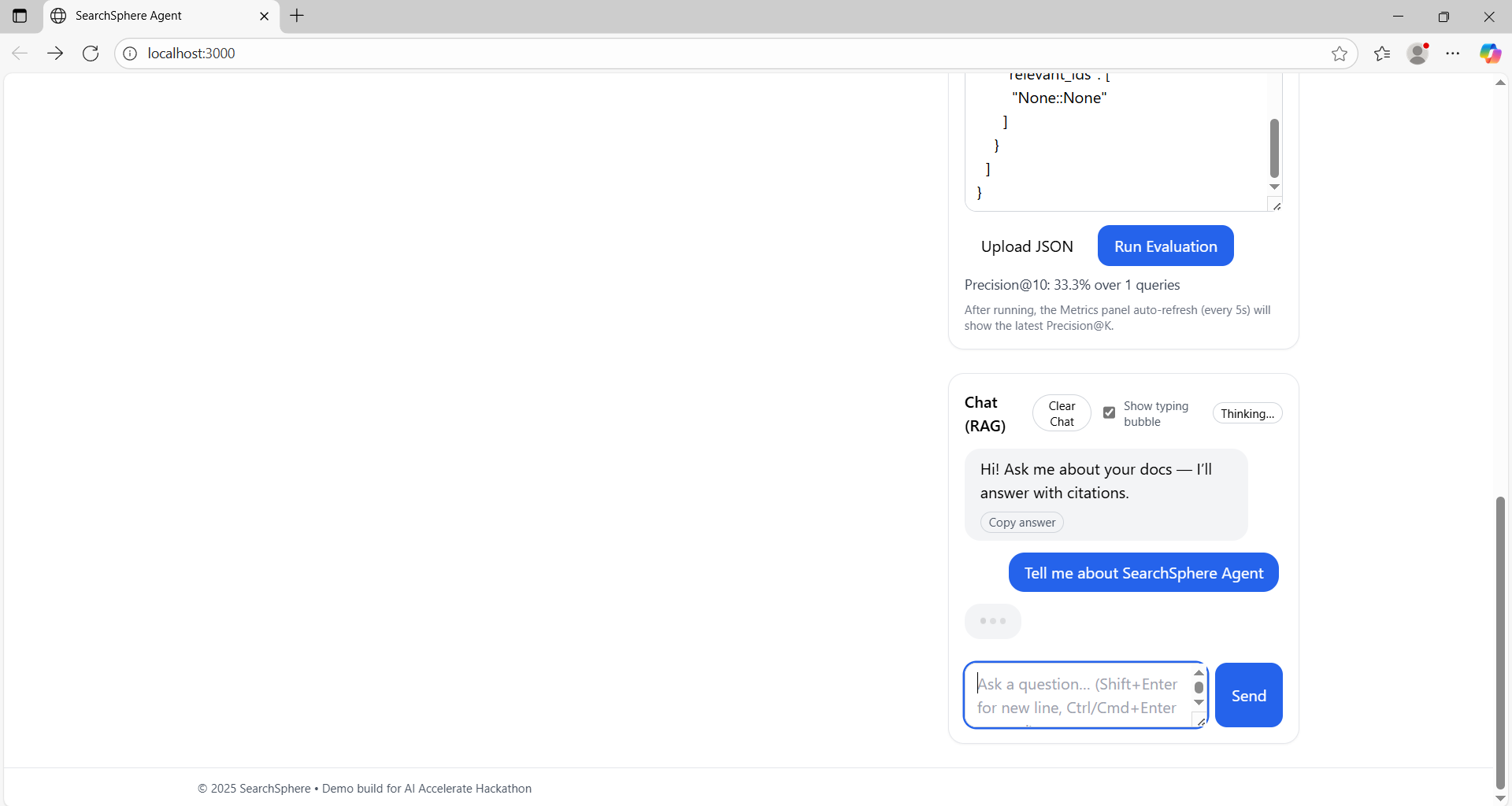The height and width of the screenshot is (806, 1512).
Task: Reload the page with refresh icon
Action: [91, 54]
